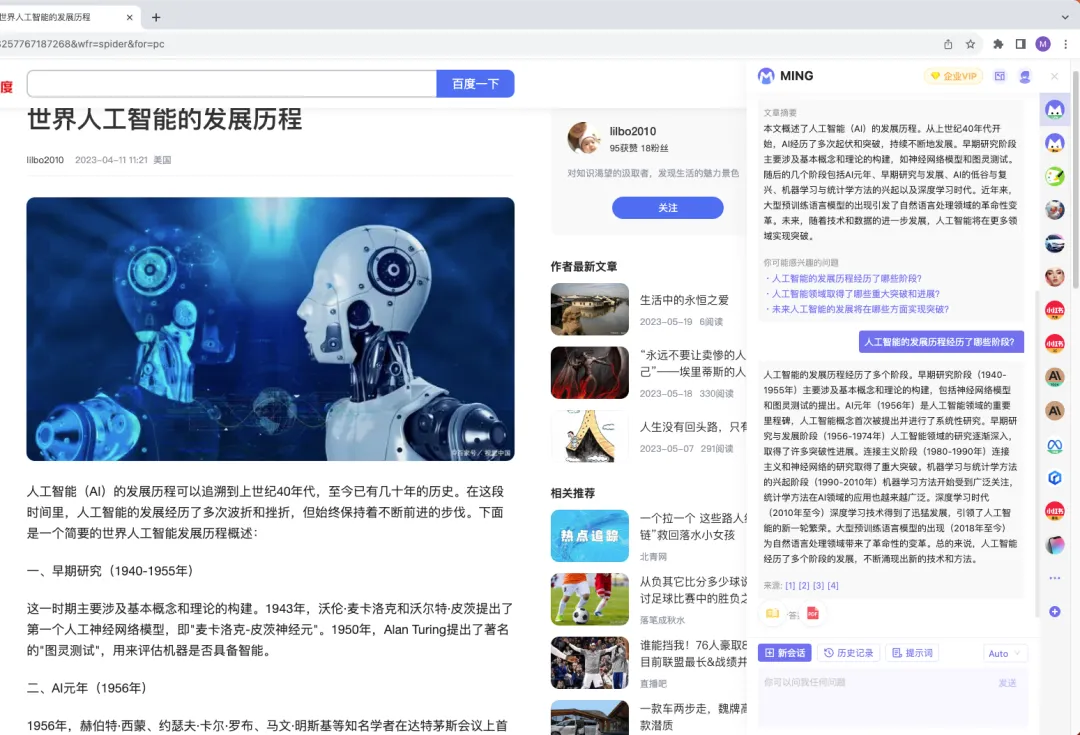
Task: Open a new browser tab with the plus button
Action: (155, 16)
